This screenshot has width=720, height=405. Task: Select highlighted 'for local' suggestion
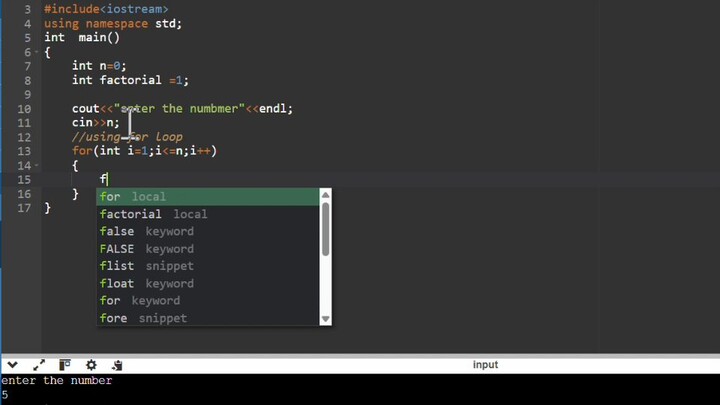click(x=208, y=197)
